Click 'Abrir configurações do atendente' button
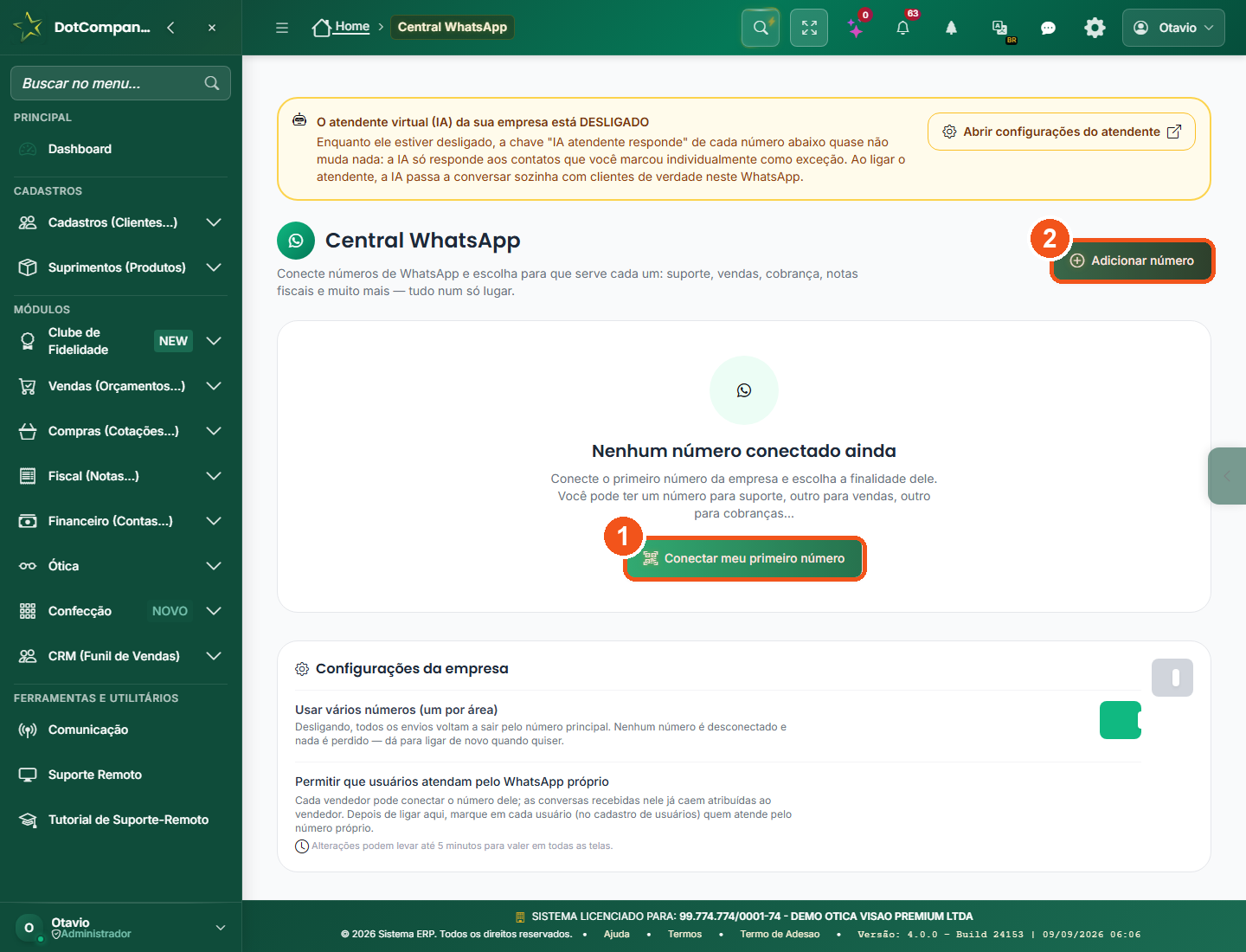Viewport: 1246px width, 952px height. (1062, 132)
